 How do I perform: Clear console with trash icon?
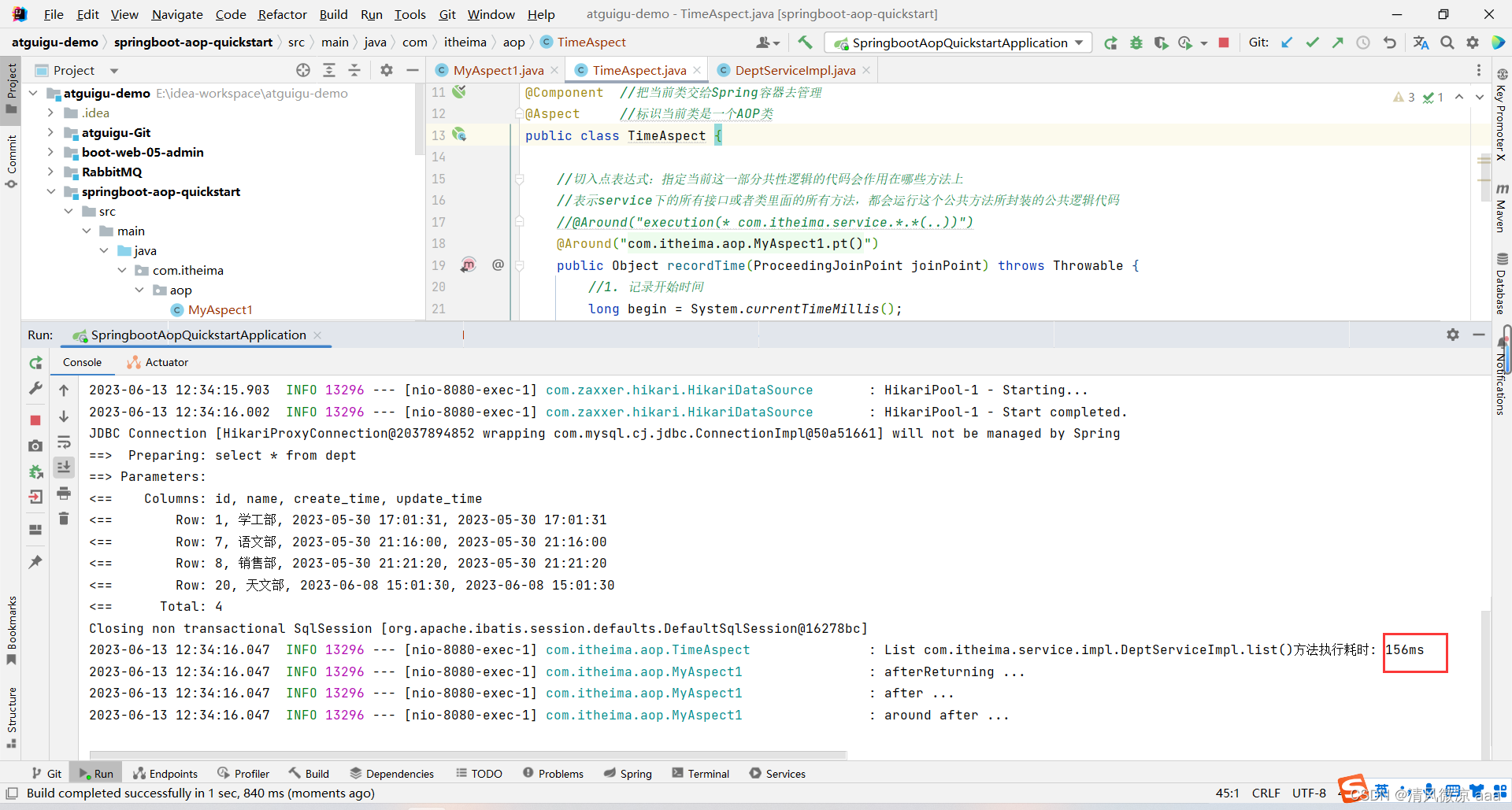click(64, 518)
